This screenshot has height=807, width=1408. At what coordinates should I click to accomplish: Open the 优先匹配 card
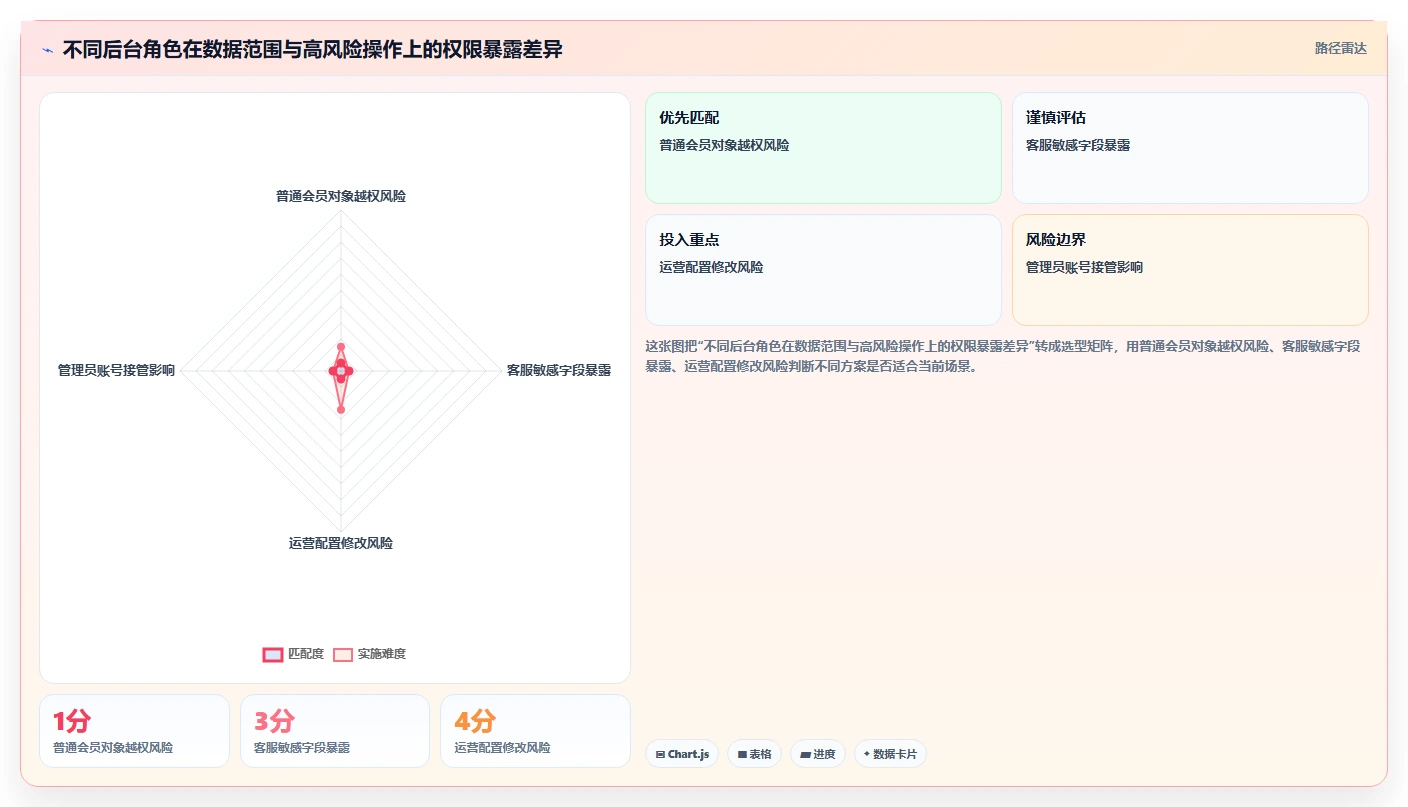(x=823, y=148)
